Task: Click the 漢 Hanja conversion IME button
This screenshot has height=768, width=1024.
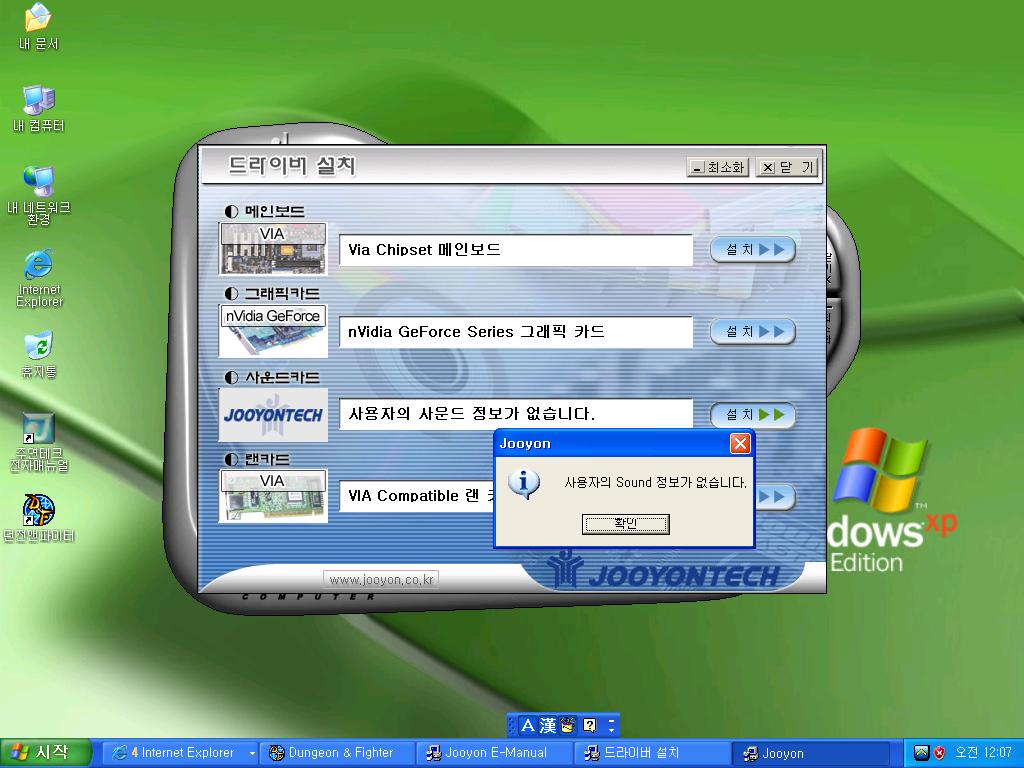Action: [547, 725]
